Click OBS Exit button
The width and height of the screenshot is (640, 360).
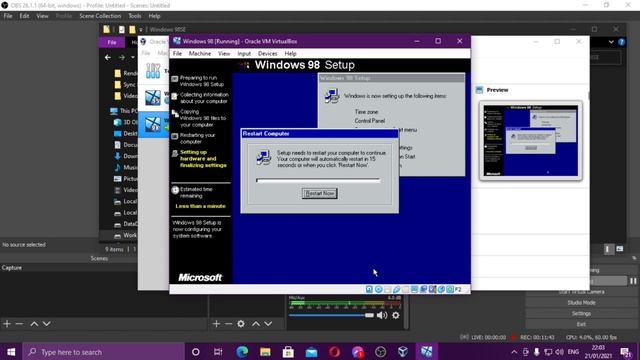point(581,324)
